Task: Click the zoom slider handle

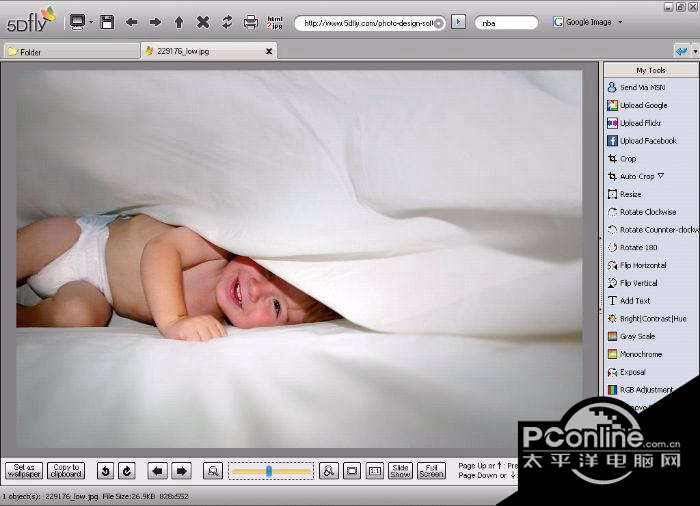Action: (269, 471)
